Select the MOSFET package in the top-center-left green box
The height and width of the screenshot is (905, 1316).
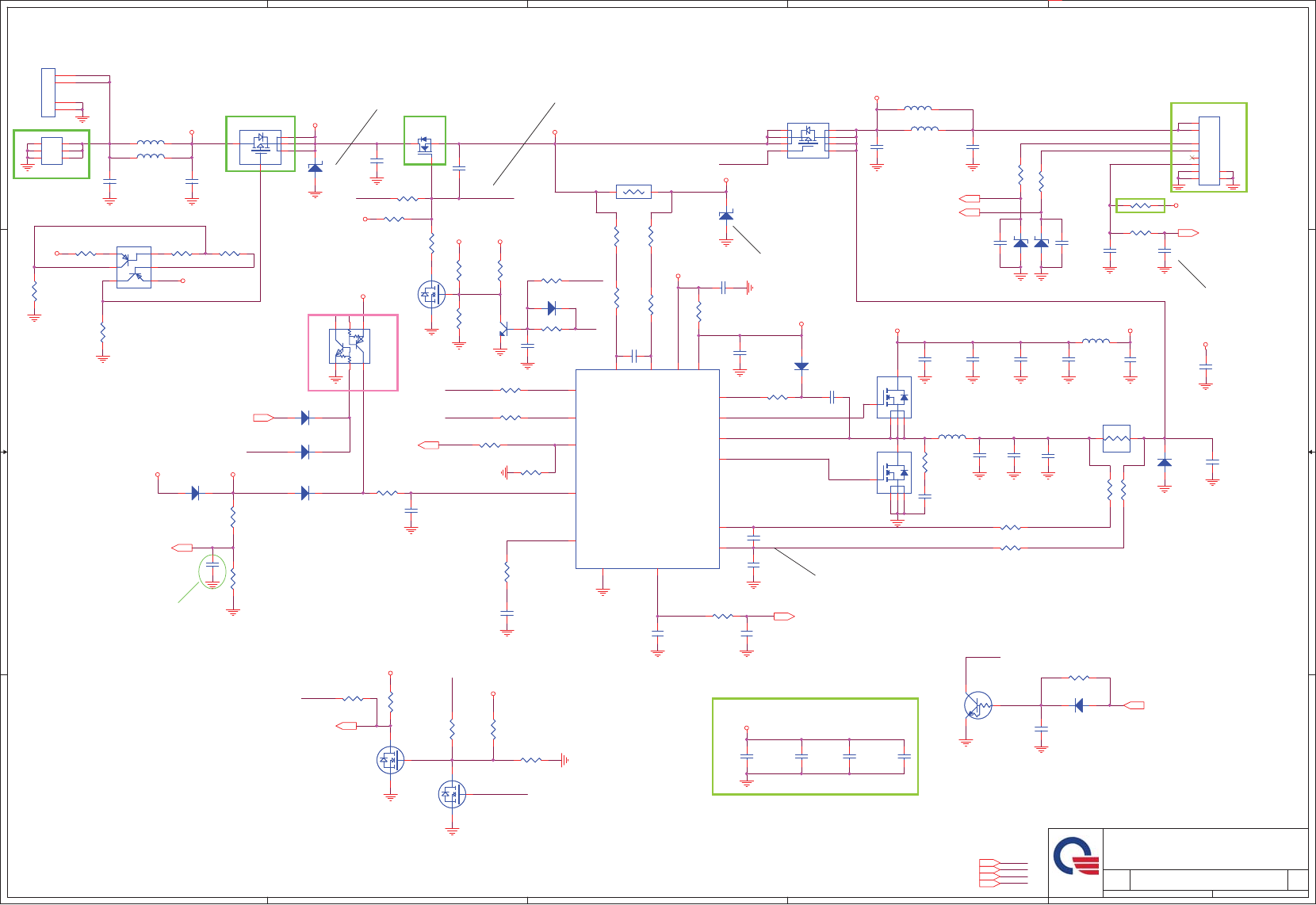pos(260,147)
